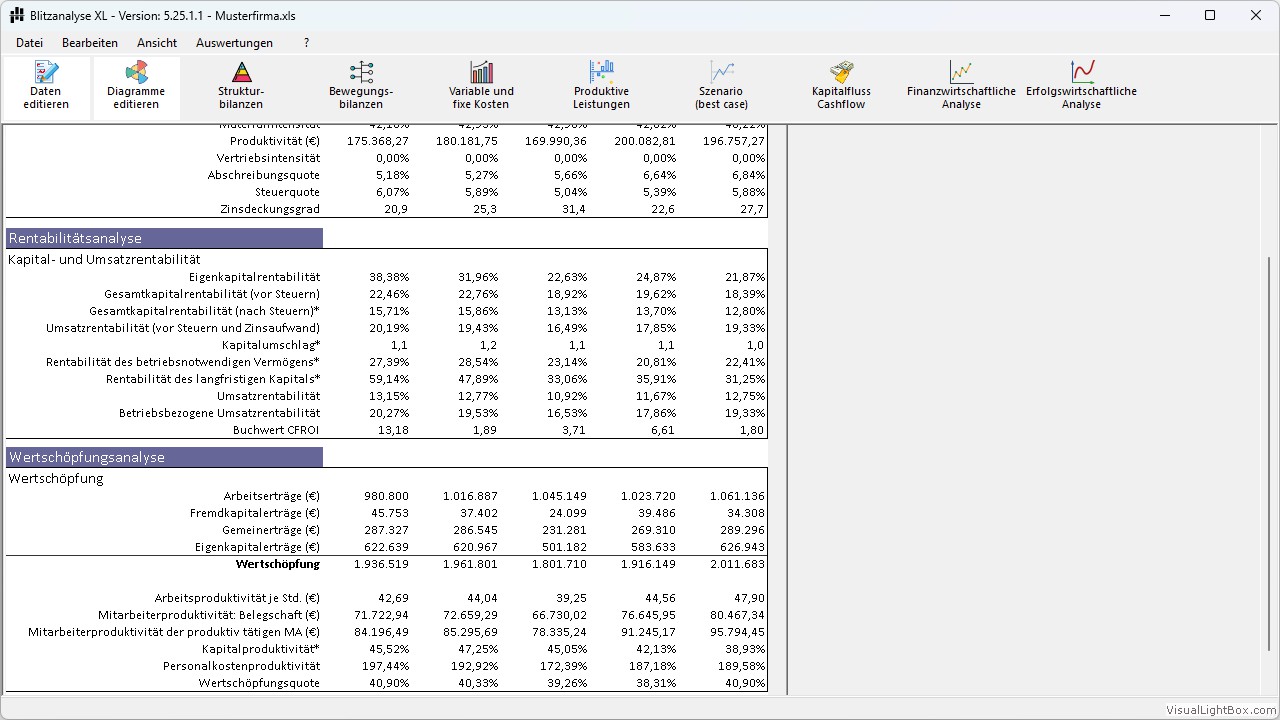Click the Kapitalproduktivität* row label
This screenshot has width=1280, height=720.
261,649
